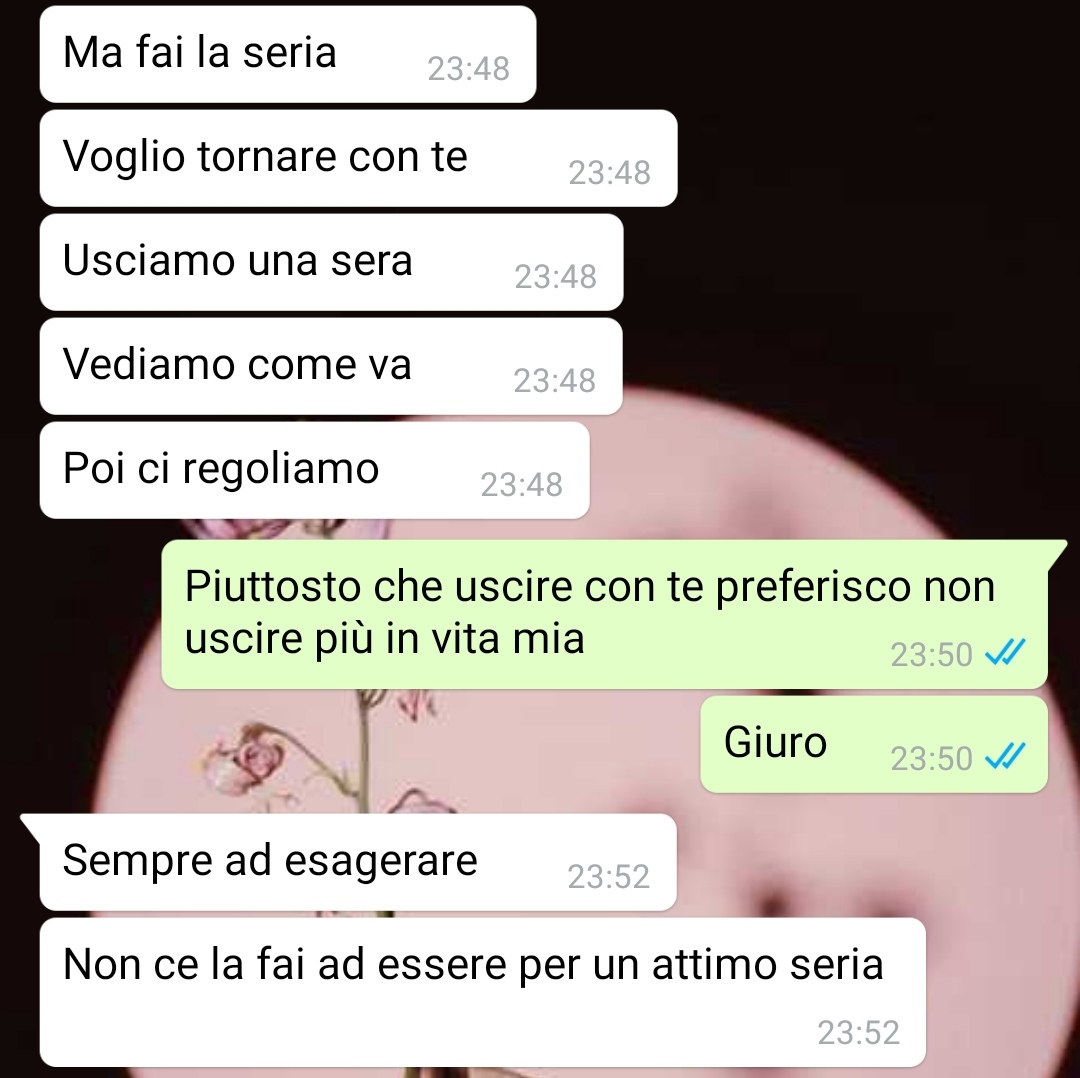This screenshot has height=1078, width=1080.
Task: Tap the 'Usciamo una sera' message
Action: point(331,262)
